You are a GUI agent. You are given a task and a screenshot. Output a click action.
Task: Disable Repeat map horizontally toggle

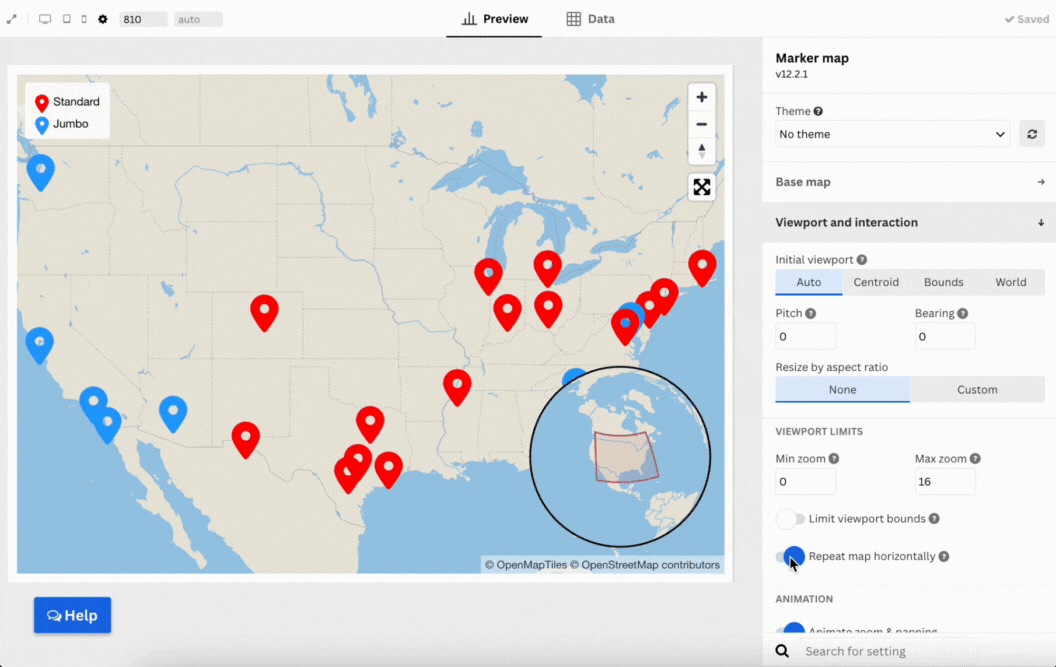[x=790, y=556]
